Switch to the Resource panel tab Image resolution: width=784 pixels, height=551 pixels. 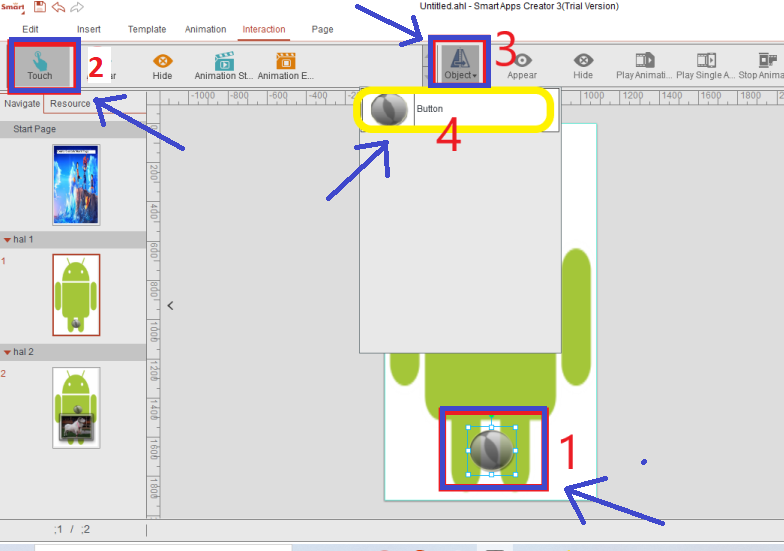coord(70,104)
